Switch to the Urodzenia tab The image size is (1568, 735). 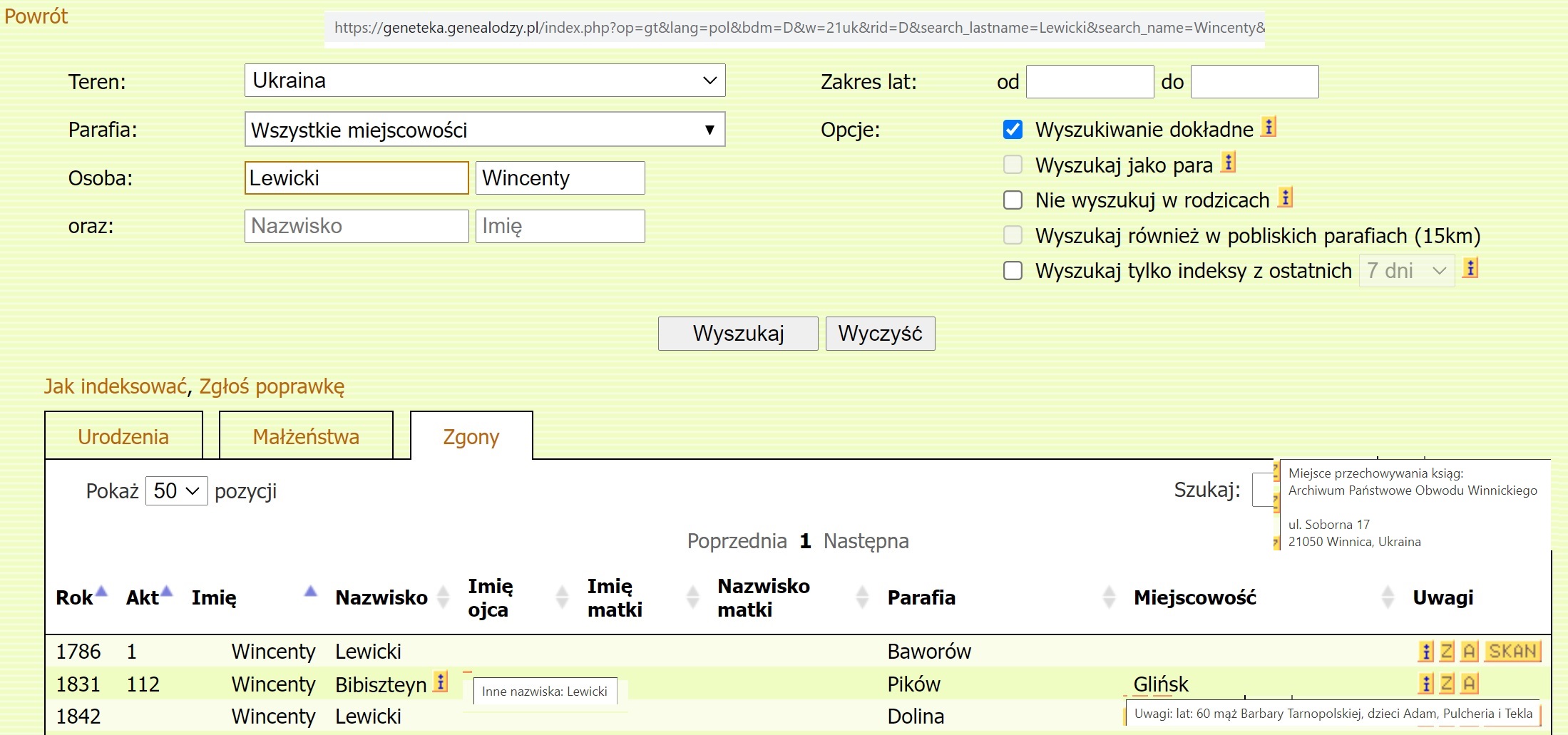tap(123, 436)
